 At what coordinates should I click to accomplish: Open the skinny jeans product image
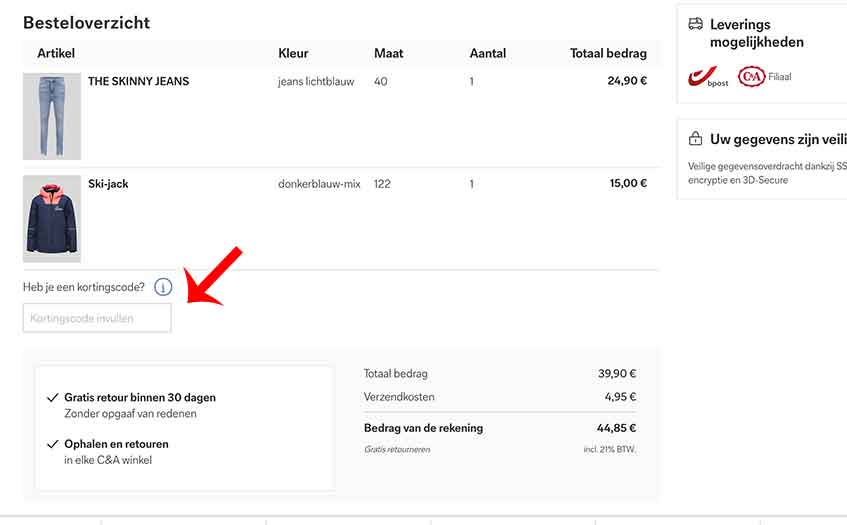coord(51,116)
